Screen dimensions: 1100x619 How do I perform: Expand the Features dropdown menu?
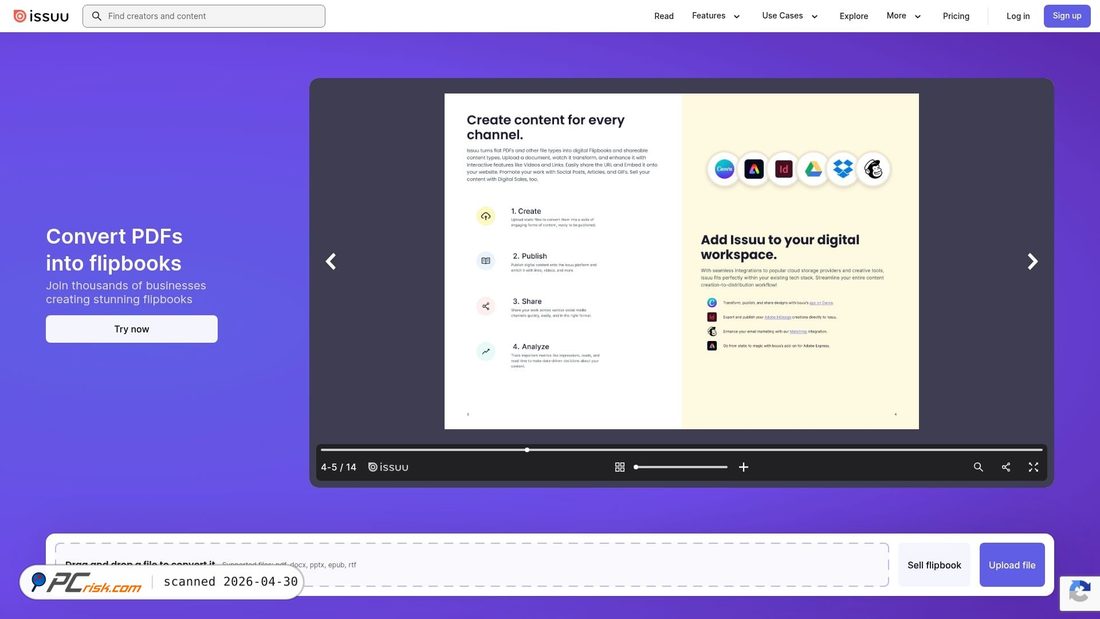point(716,15)
